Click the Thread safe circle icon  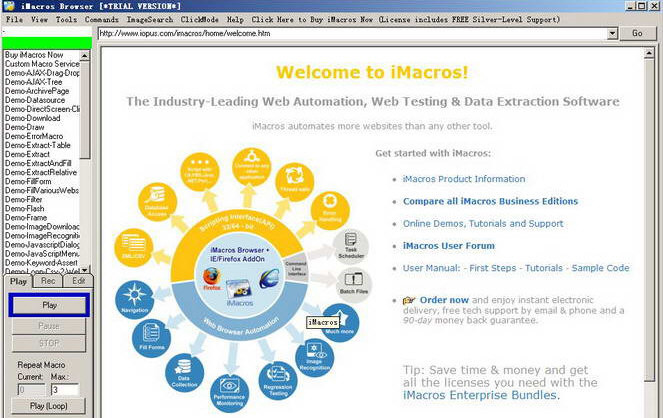point(294,181)
